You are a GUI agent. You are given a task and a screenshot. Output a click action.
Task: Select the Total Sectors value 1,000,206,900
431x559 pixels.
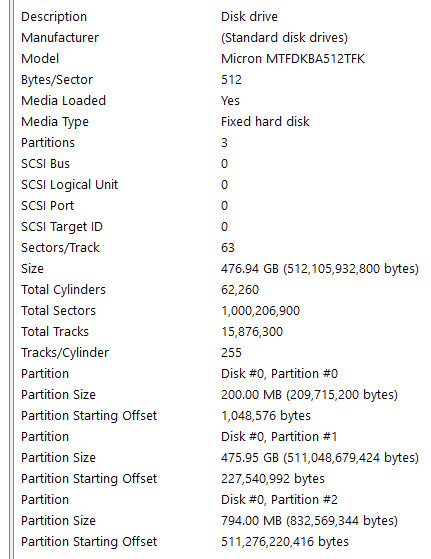coord(260,311)
